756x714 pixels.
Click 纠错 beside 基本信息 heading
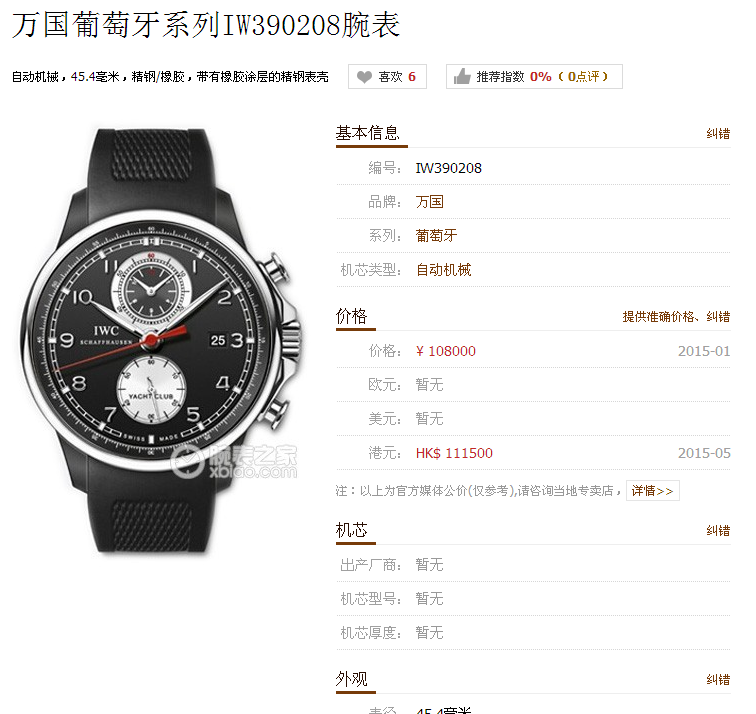click(x=718, y=134)
